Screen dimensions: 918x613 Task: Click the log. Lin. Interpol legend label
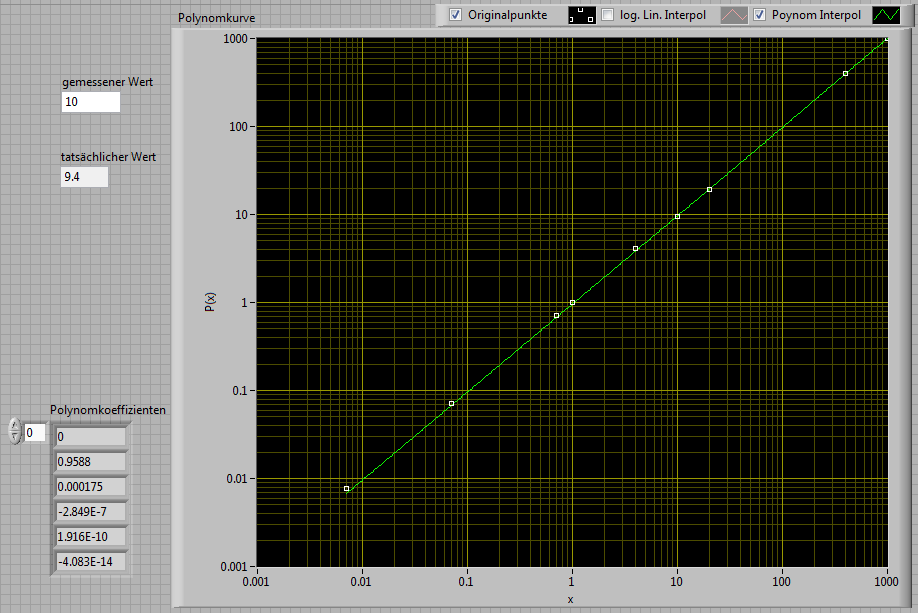tap(663, 15)
